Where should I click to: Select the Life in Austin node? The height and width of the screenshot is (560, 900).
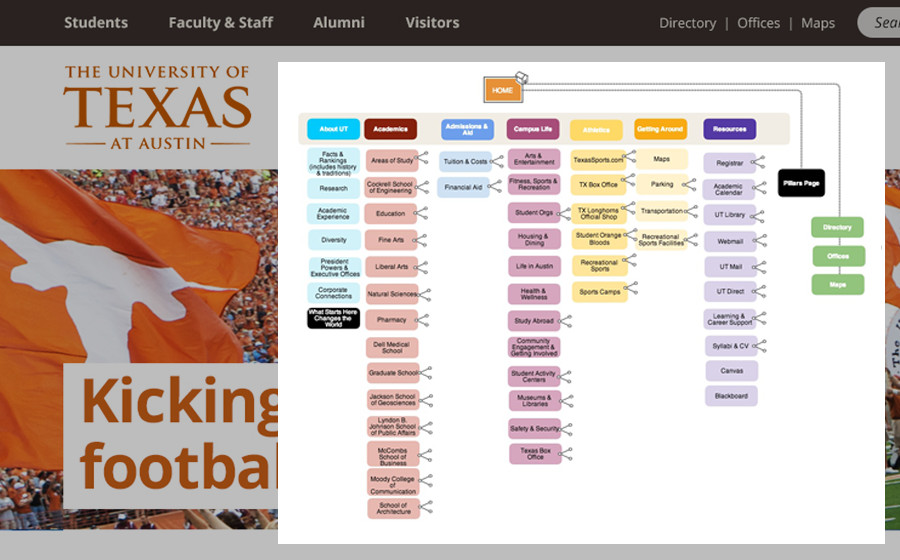(x=534, y=266)
